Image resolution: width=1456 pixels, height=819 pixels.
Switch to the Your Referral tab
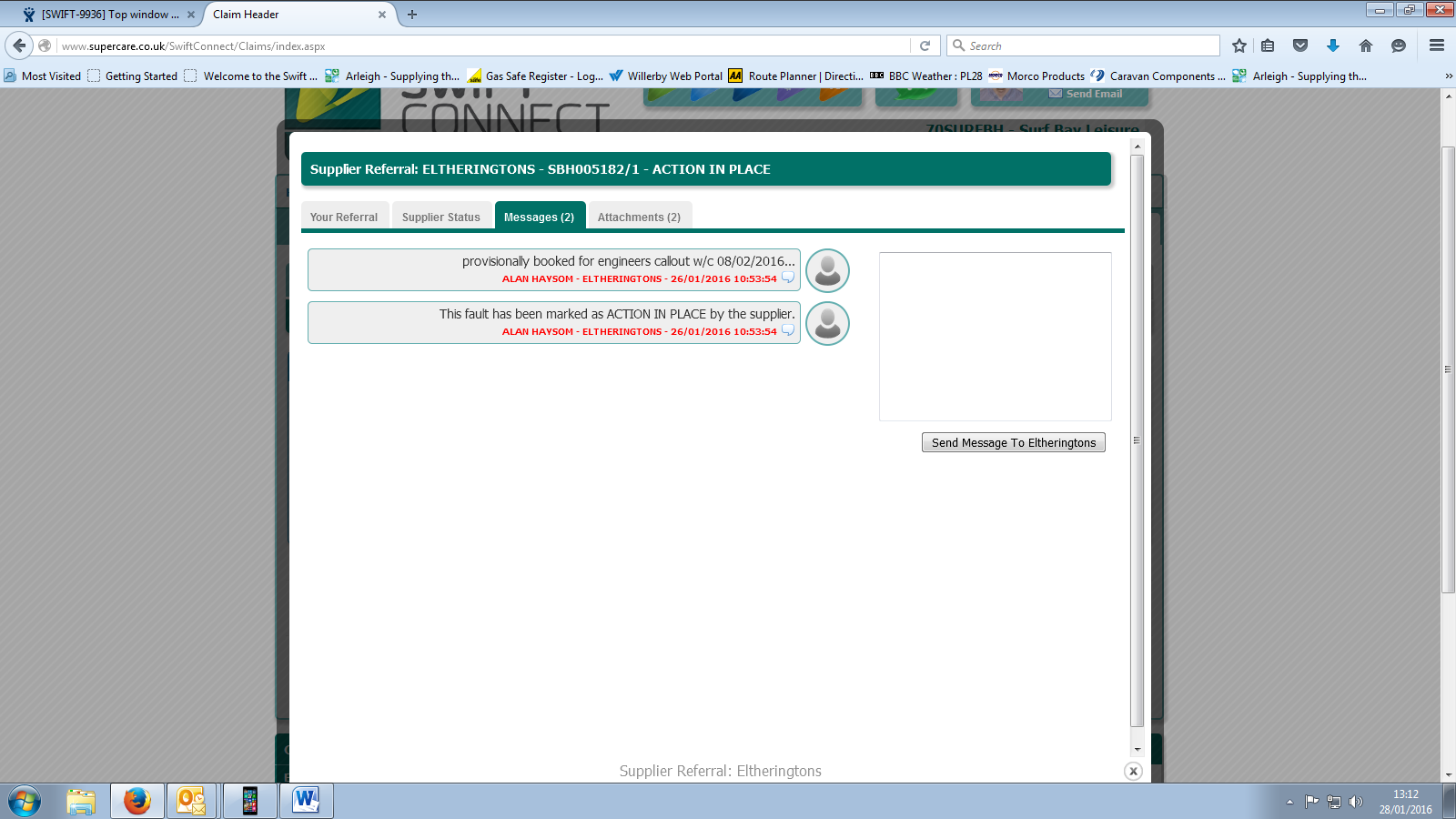pyautogui.click(x=344, y=217)
